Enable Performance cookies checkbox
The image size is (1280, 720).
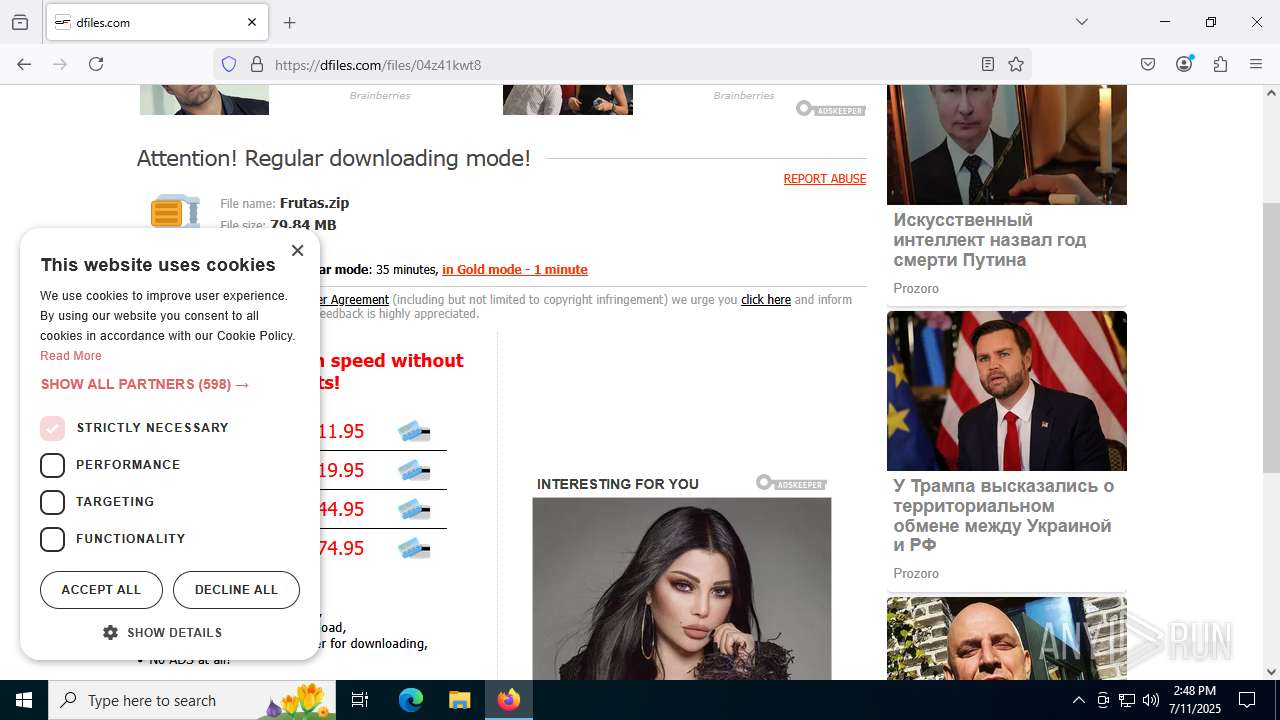click(52, 465)
